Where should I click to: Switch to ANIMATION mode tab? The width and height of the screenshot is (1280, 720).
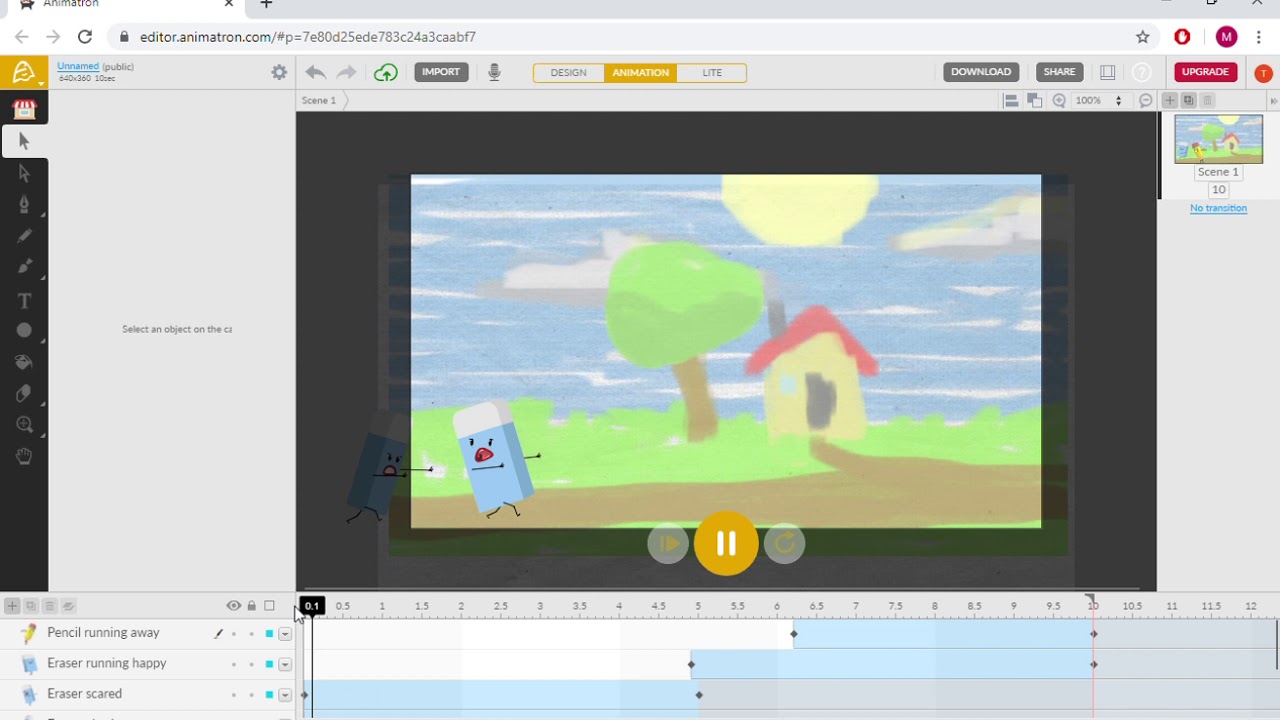tap(640, 73)
